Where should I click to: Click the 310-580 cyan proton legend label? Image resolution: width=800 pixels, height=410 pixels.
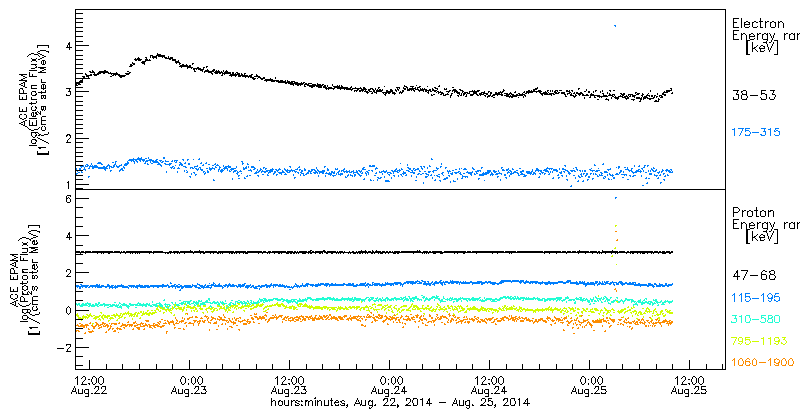coord(756,319)
